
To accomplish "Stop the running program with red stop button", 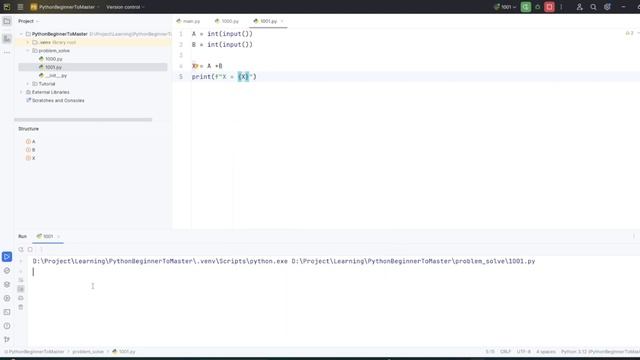I will coord(549,7).
